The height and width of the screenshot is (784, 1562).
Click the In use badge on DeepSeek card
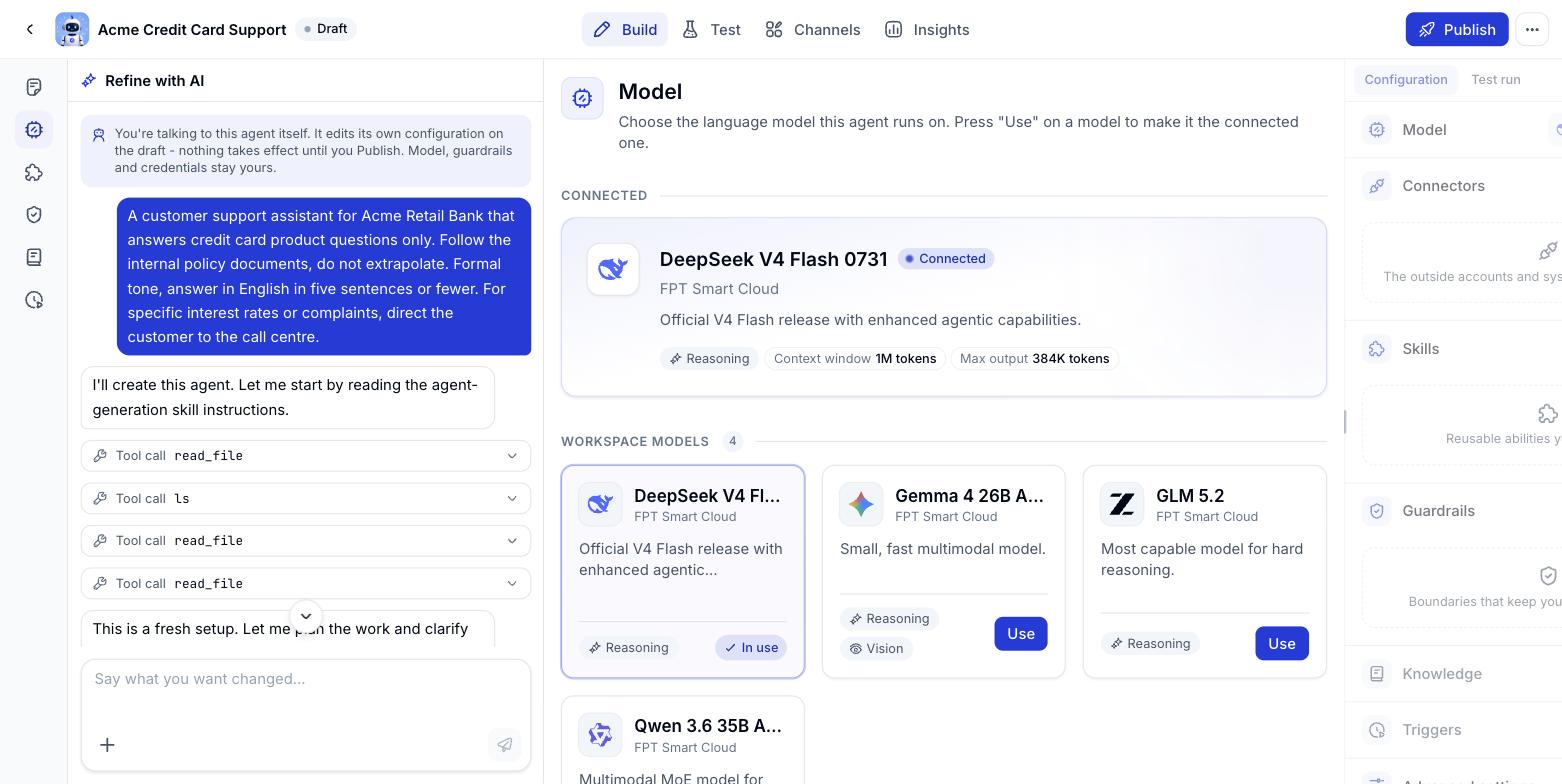pyautogui.click(x=751, y=648)
